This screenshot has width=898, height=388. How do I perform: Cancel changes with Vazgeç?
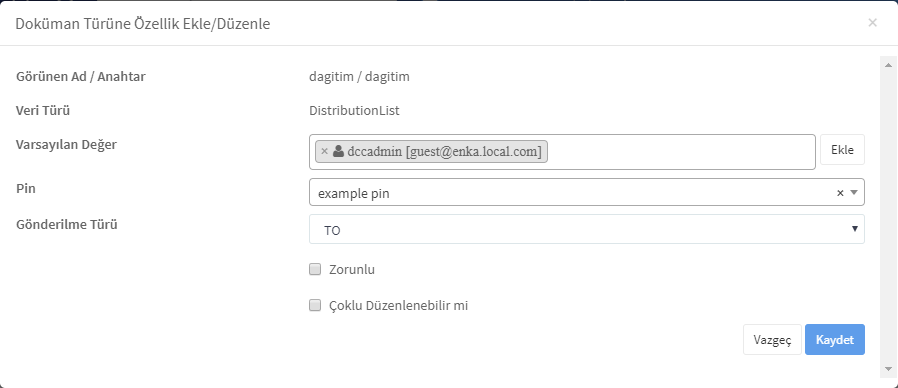coord(773,340)
